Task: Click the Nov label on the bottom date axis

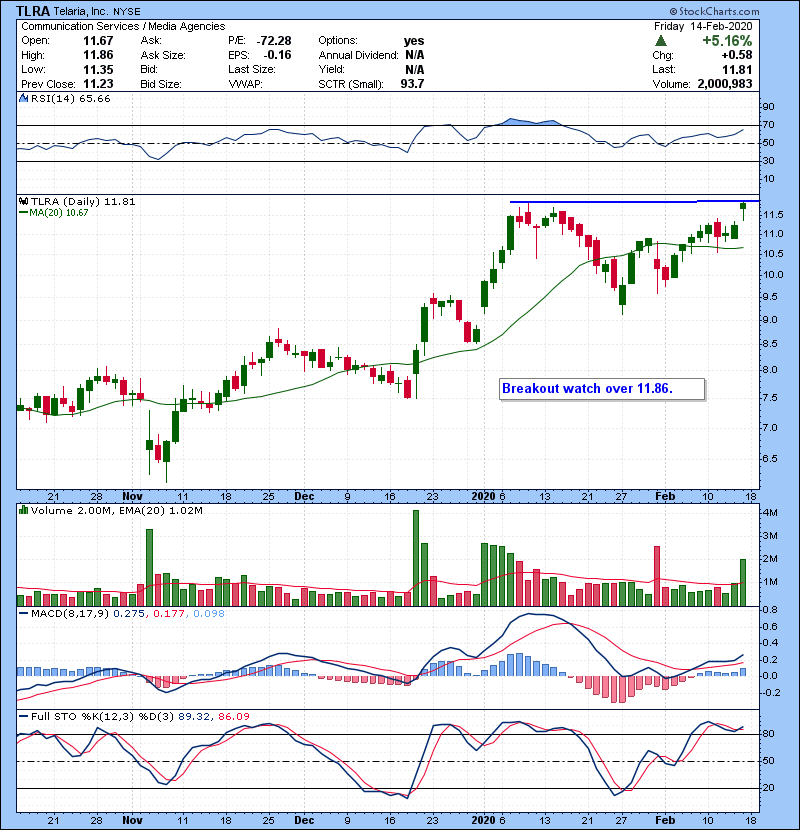Action: [x=132, y=820]
